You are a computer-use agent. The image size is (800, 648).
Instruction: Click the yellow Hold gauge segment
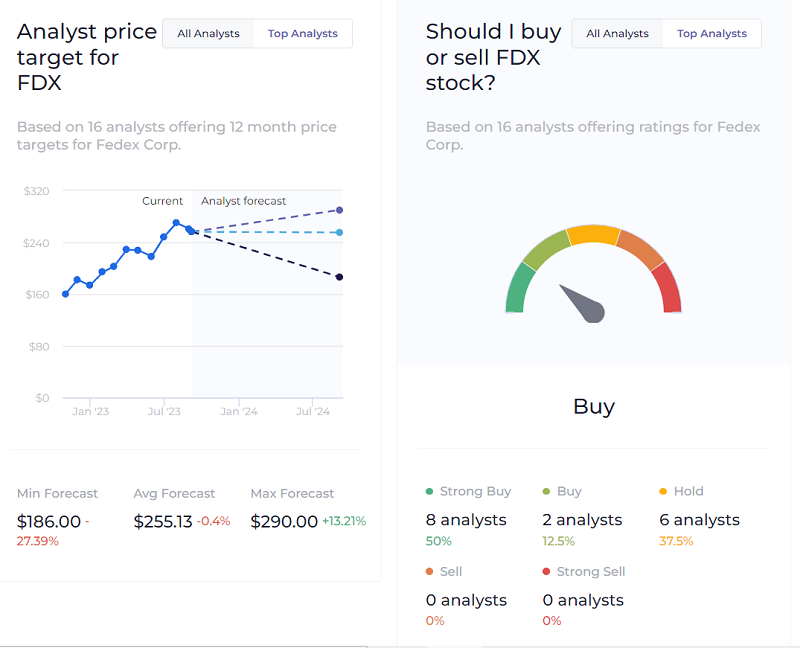click(x=593, y=235)
